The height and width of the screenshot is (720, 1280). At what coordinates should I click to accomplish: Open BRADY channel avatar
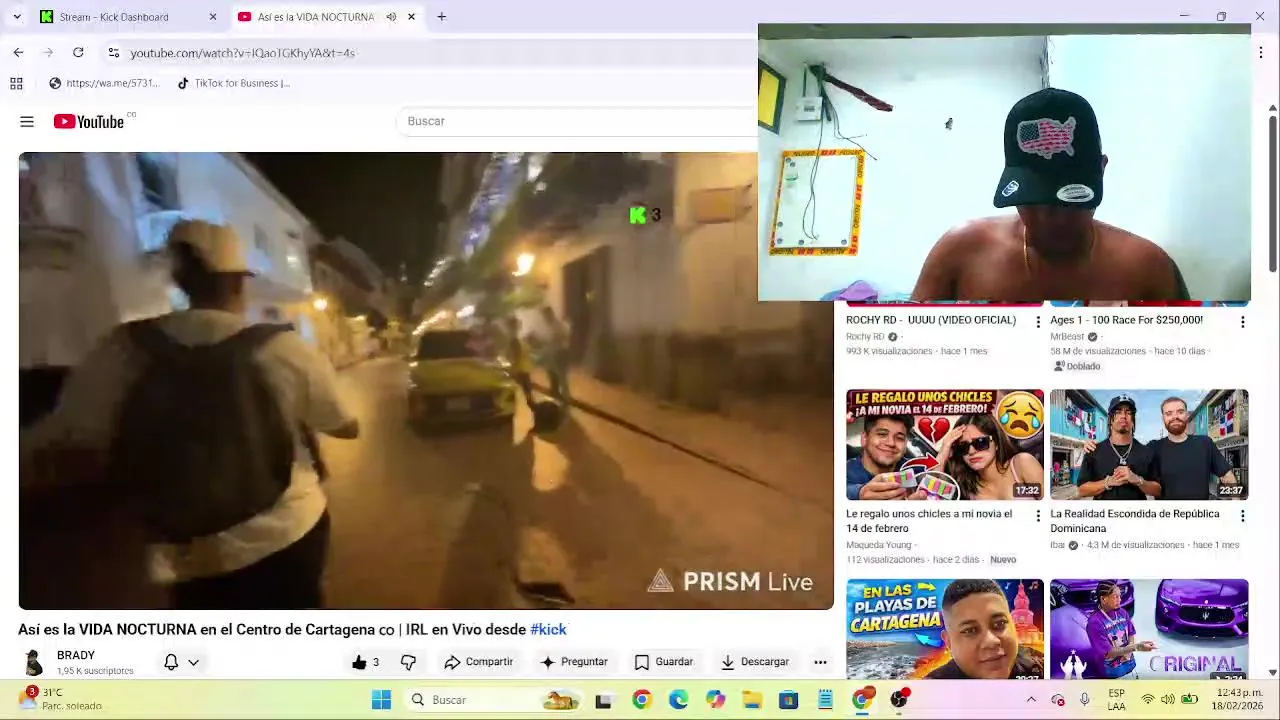pyautogui.click(x=34, y=662)
